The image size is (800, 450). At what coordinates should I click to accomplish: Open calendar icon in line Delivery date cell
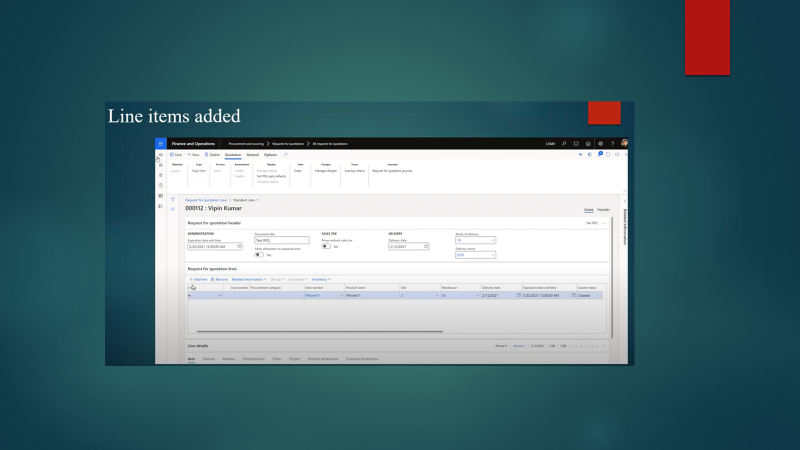[518, 295]
